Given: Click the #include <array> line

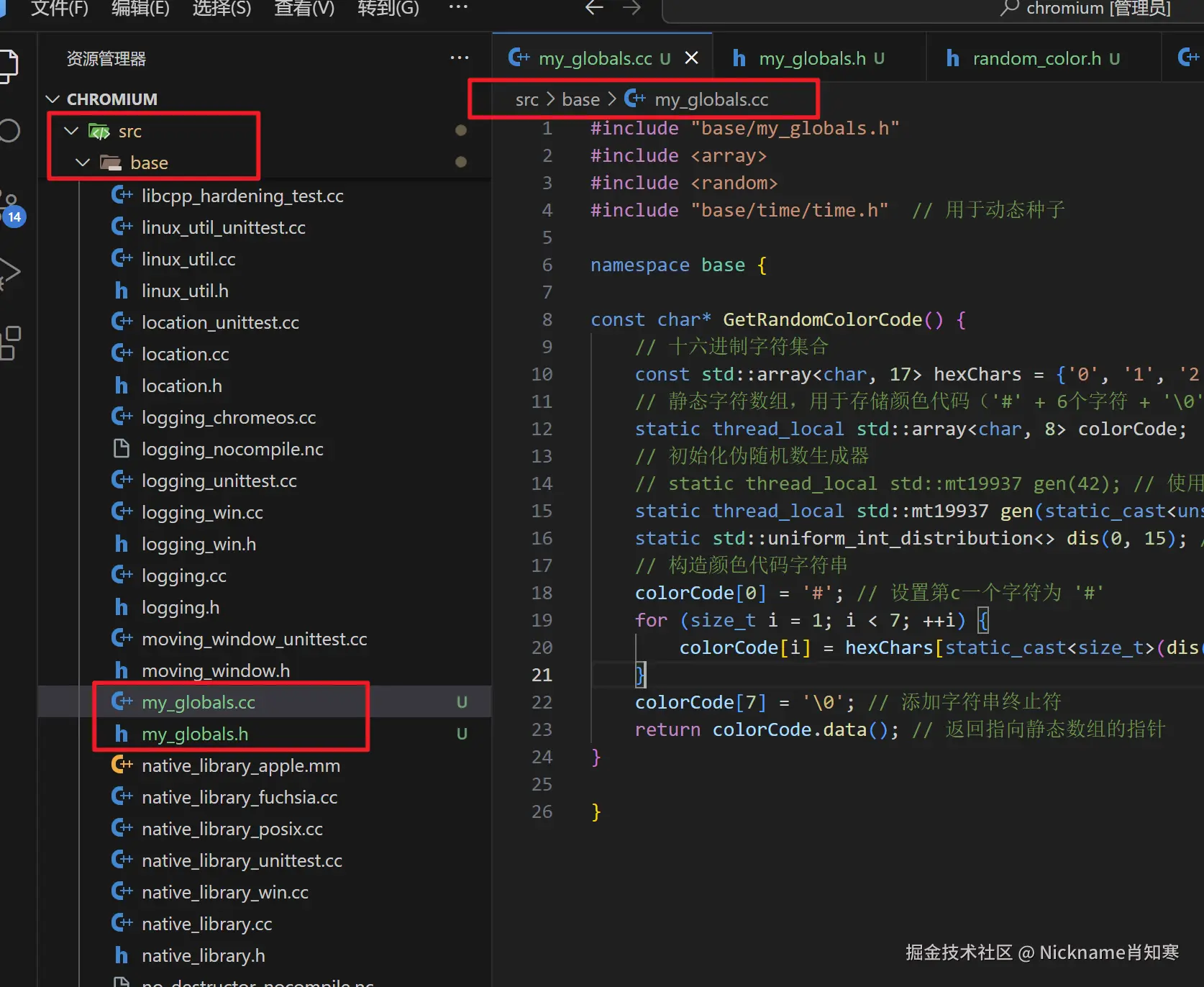Looking at the screenshot, I should tap(678, 155).
